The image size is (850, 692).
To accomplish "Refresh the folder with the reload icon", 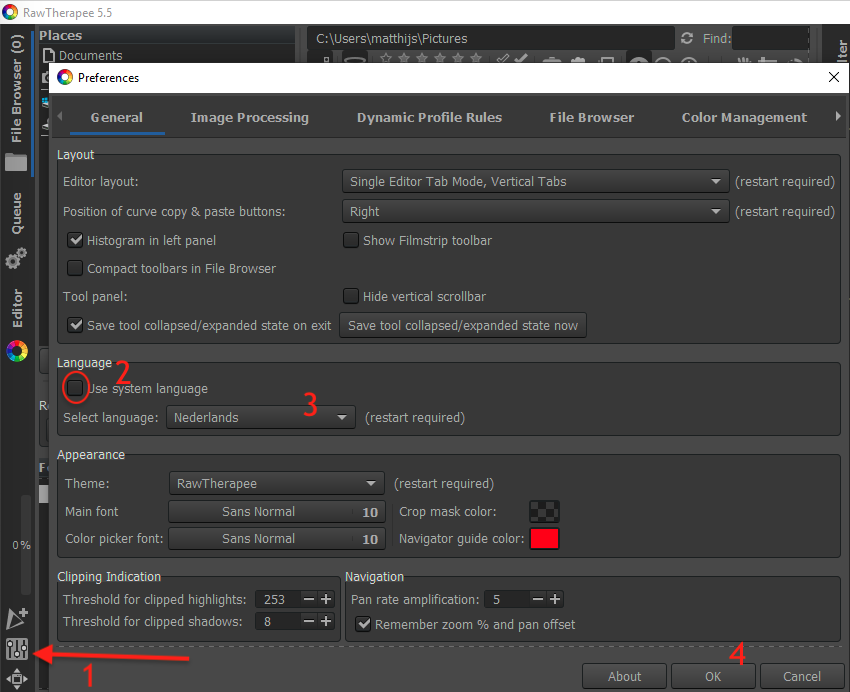I will click(x=686, y=39).
